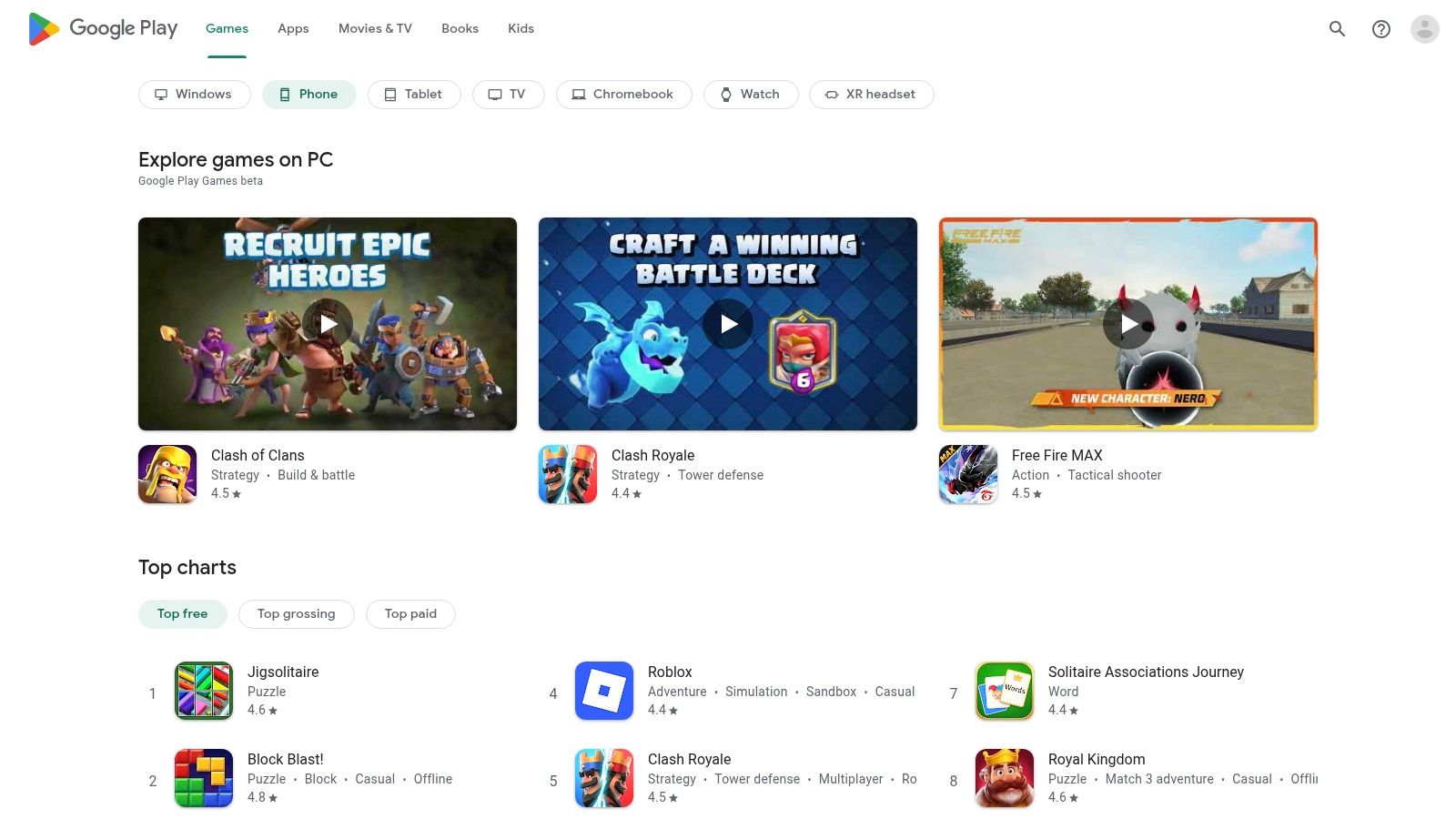Select the Top paid chart filter
Viewport: 1456px width, 819px height.
pyautogui.click(x=410, y=613)
